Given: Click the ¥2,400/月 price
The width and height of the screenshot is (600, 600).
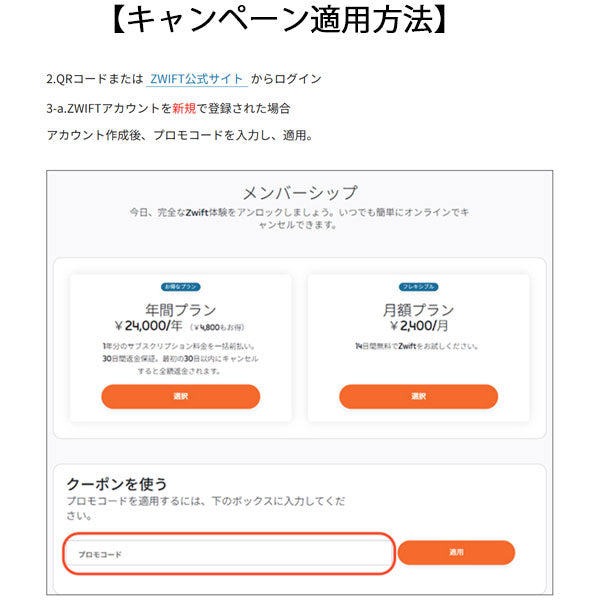Looking at the screenshot, I should [x=418, y=325].
